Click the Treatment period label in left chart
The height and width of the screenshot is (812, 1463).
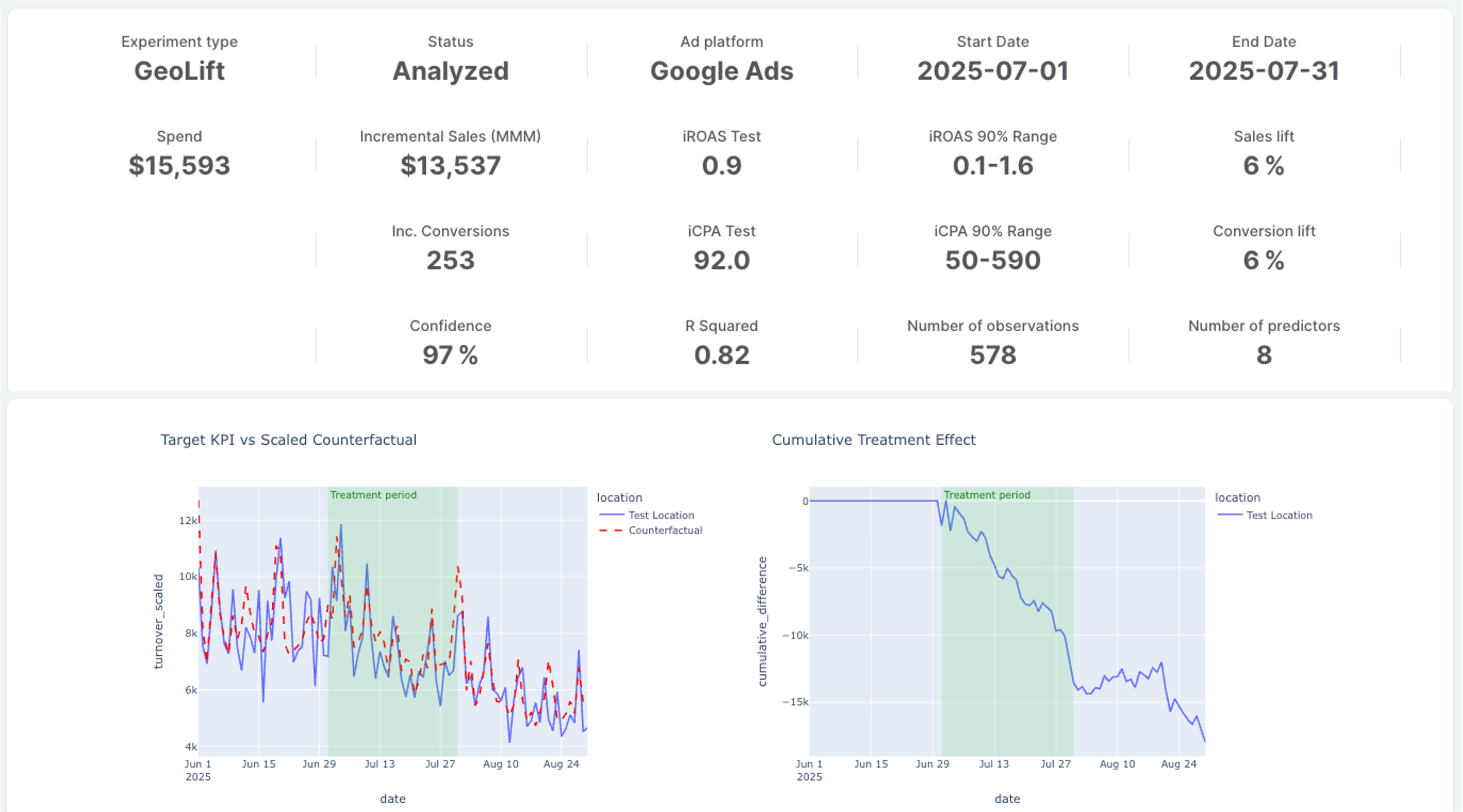pos(373,495)
